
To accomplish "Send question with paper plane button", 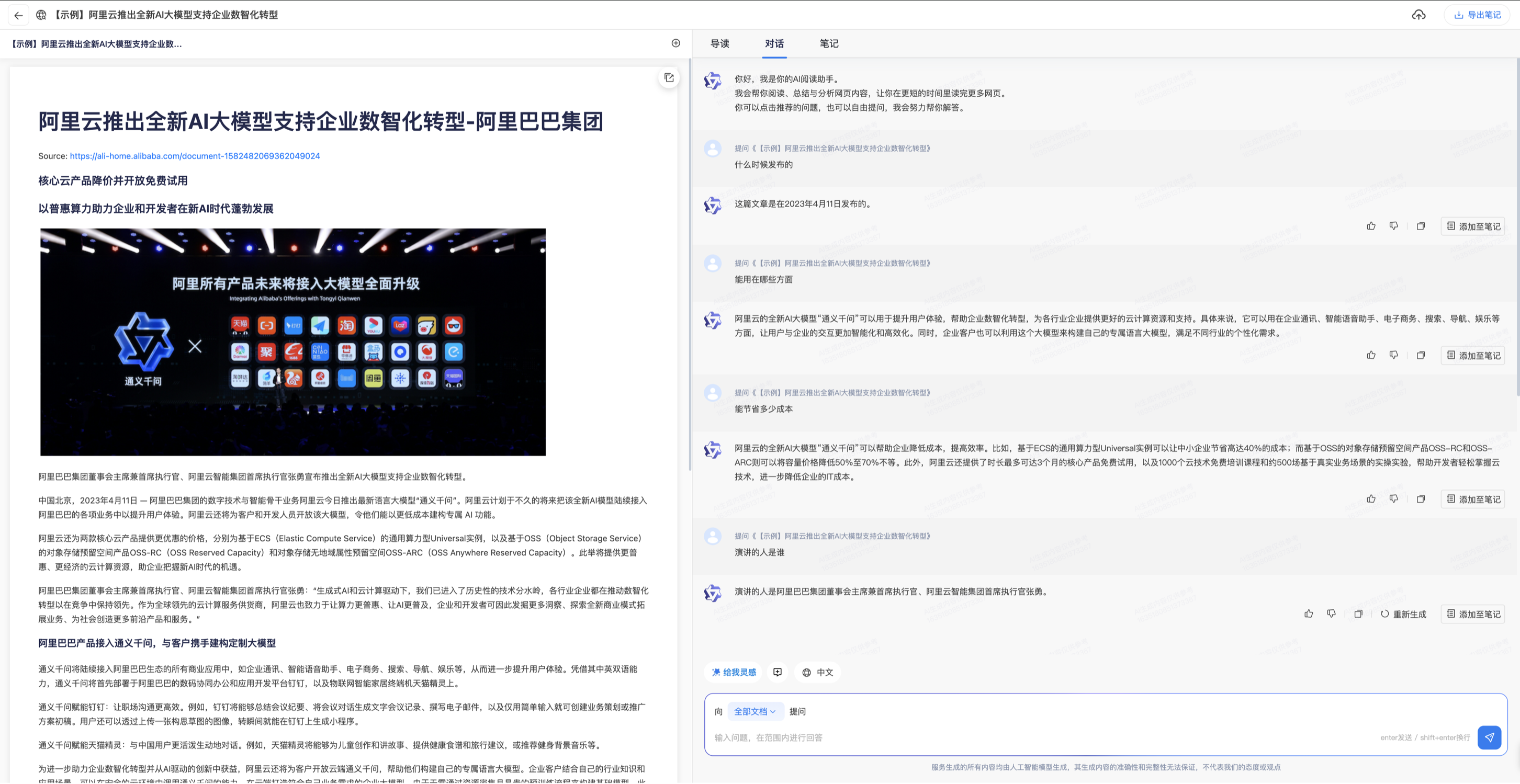I will [x=1489, y=737].
